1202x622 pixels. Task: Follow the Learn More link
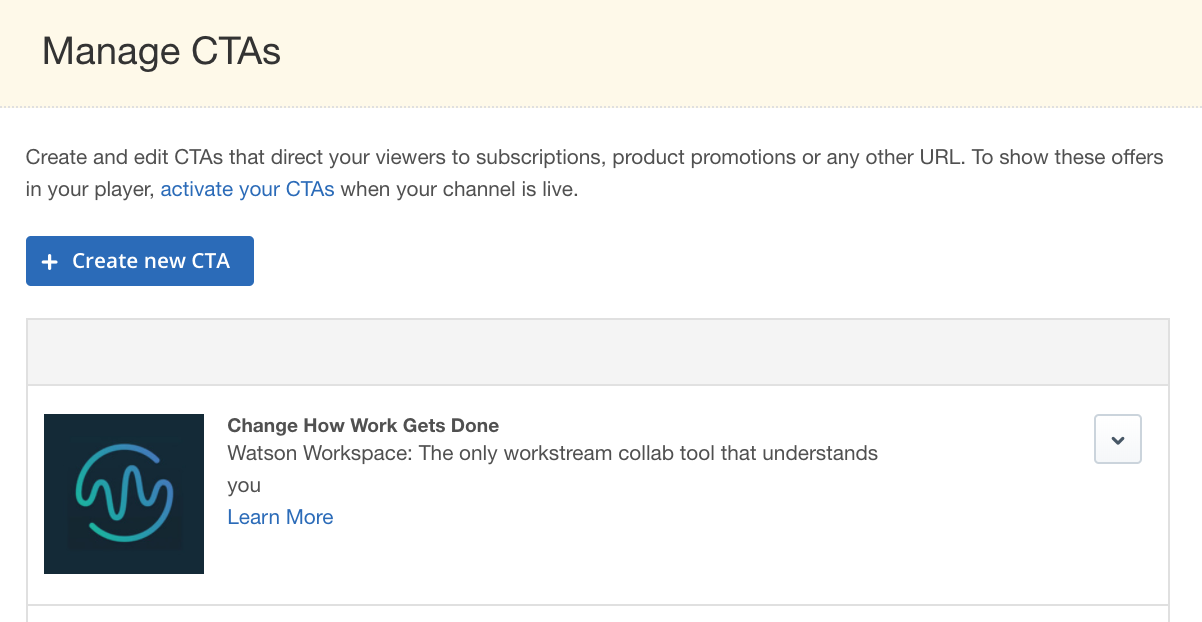coord(280,517)
